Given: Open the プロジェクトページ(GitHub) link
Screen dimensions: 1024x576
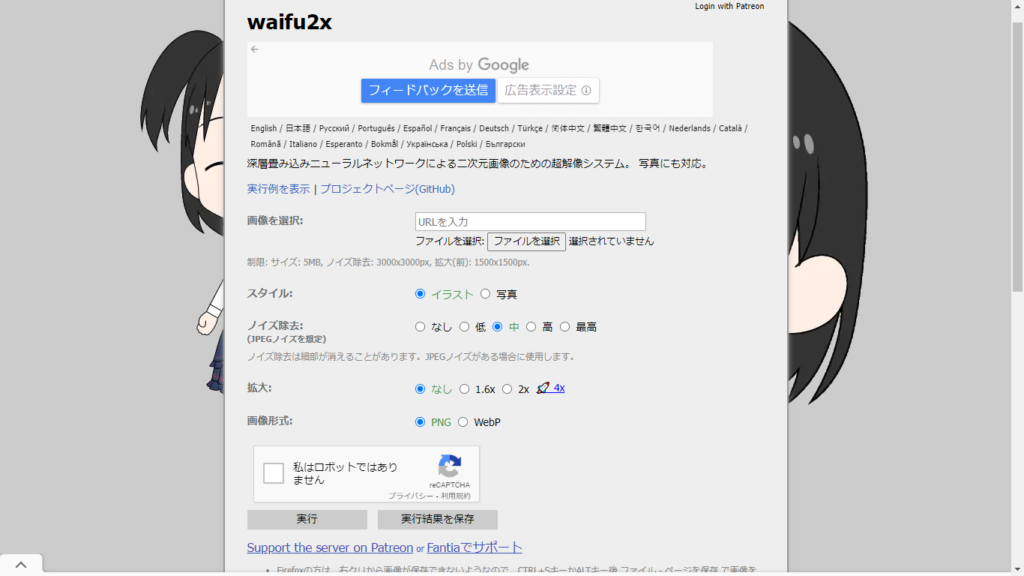Looking at the screenshot, I should 387,189.
